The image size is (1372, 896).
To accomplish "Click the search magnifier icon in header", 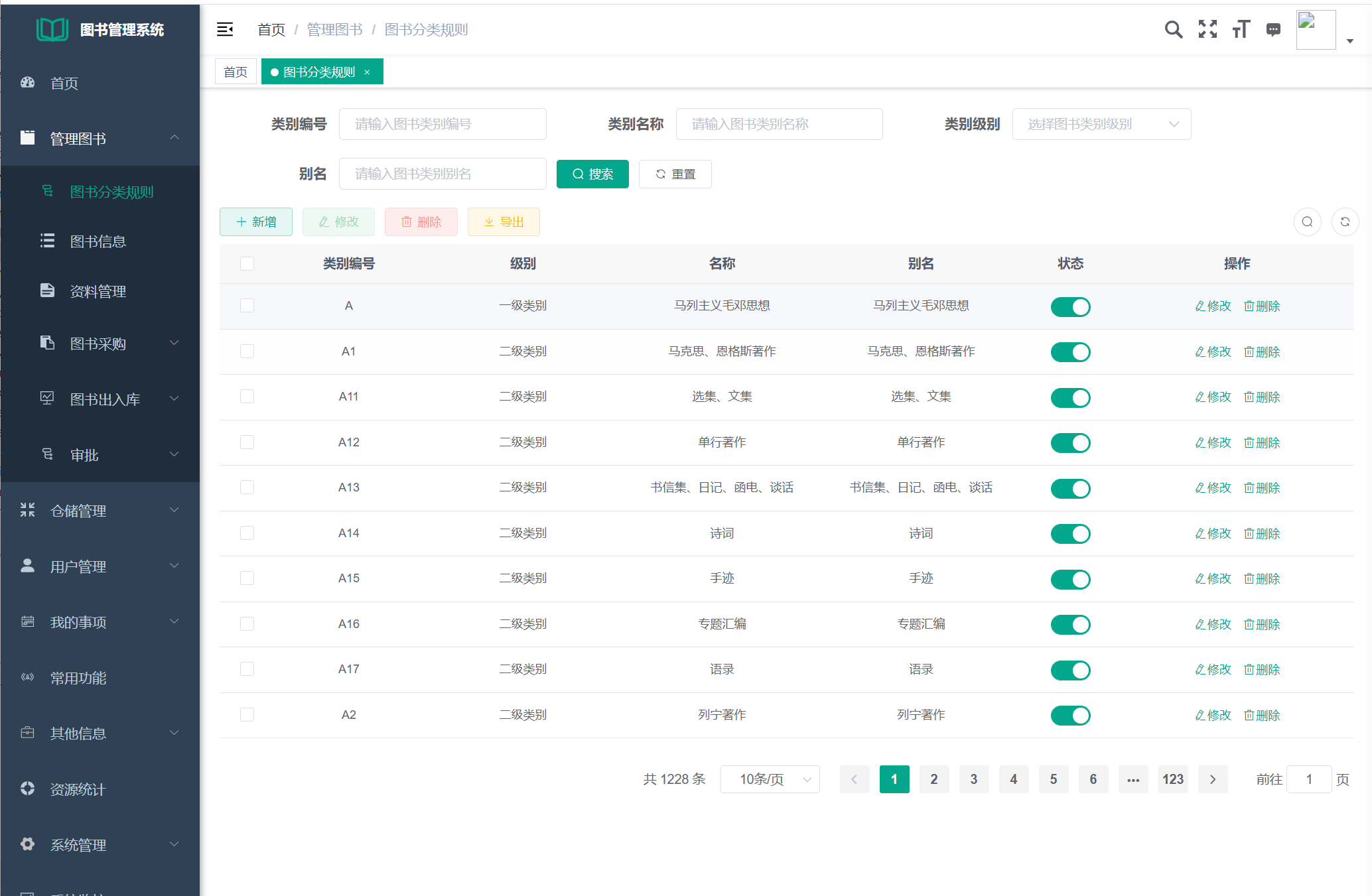I will click(x=1173, y=29).
